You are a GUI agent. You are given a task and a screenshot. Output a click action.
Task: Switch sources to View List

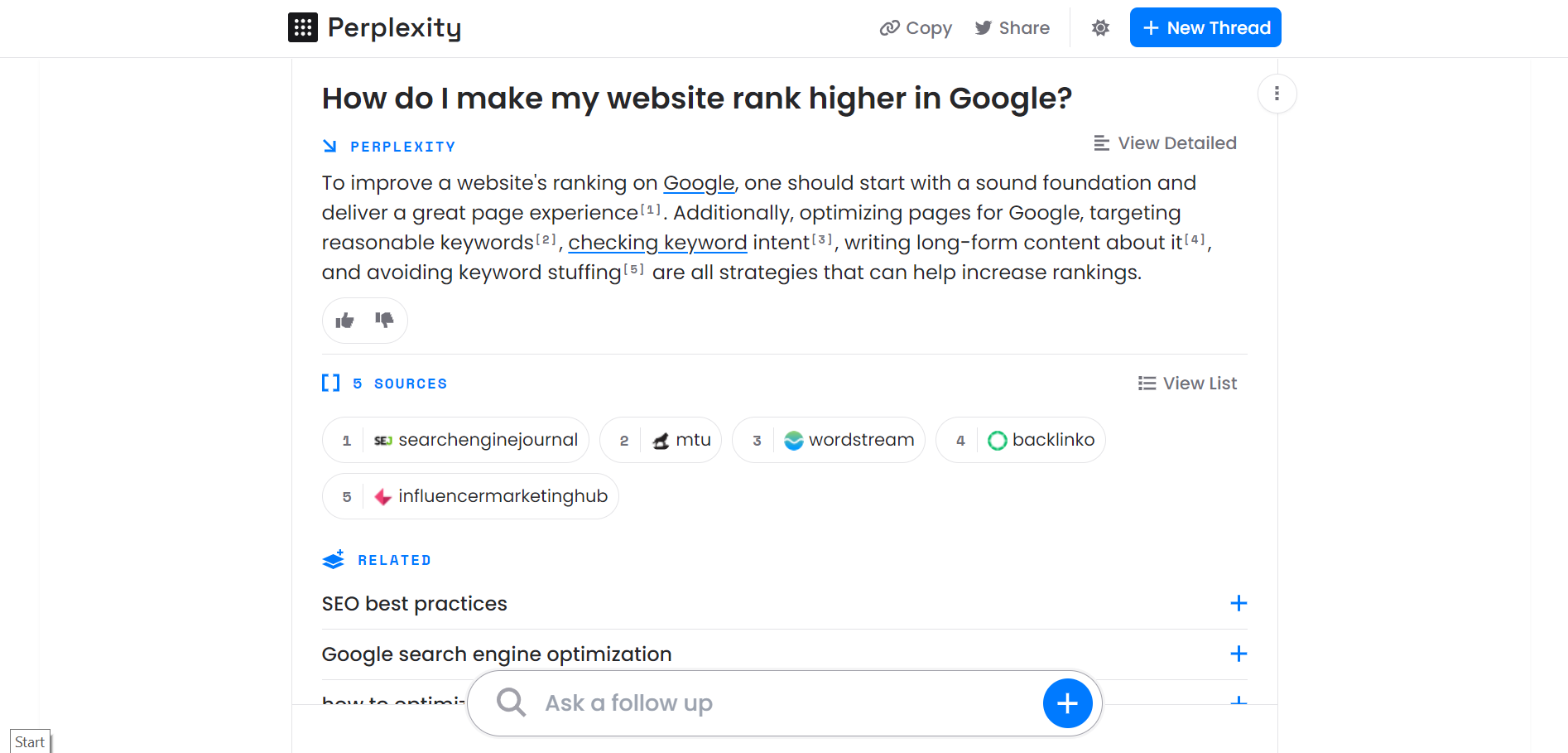coord(1187,384)
